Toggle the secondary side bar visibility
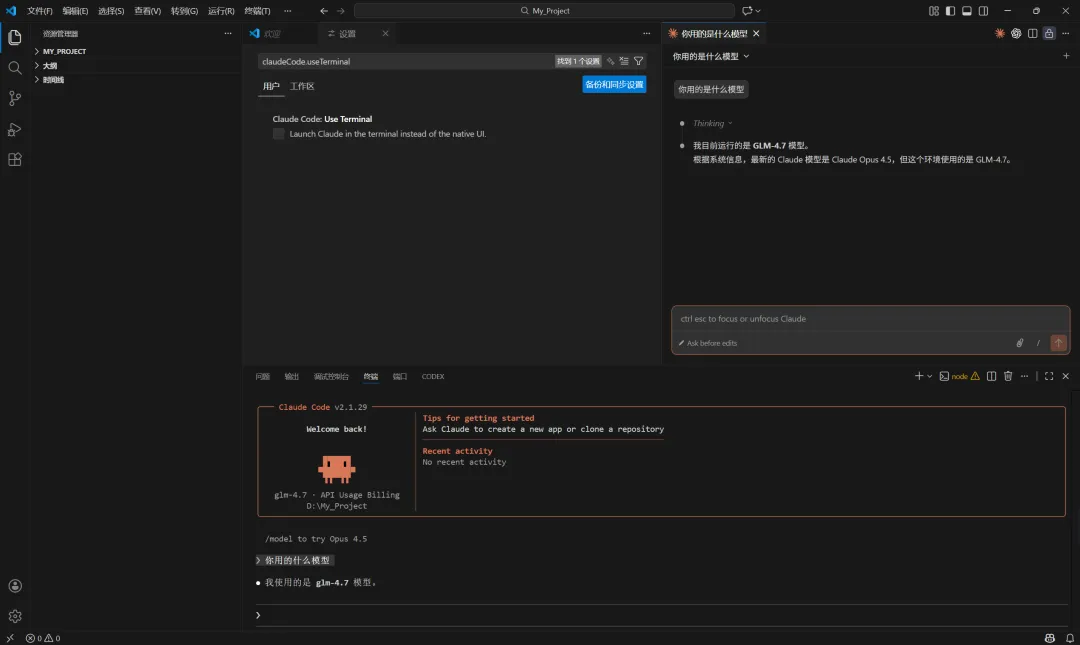 (984, 10)
